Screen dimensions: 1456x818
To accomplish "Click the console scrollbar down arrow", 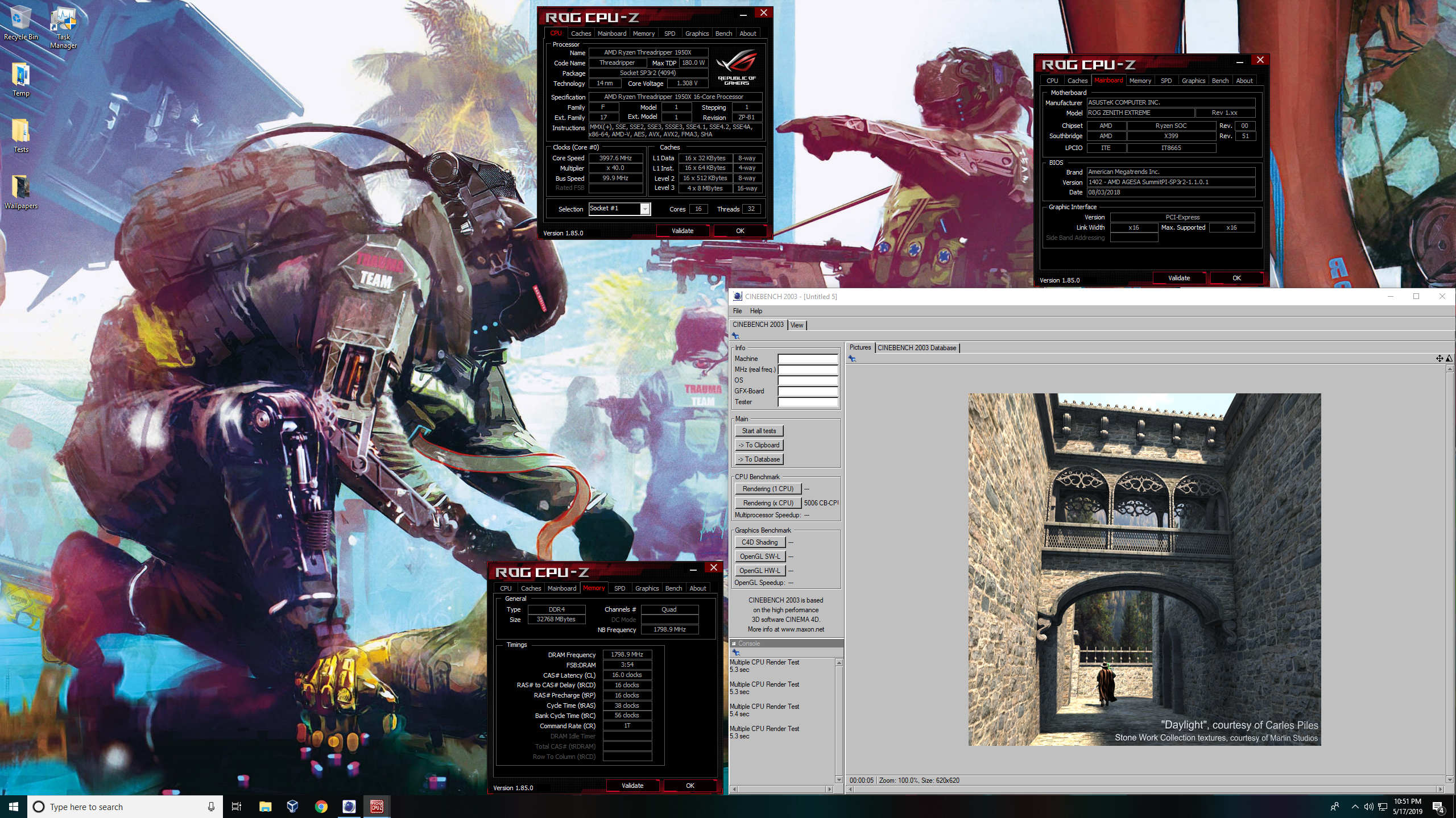I will (x=839, y=780).
